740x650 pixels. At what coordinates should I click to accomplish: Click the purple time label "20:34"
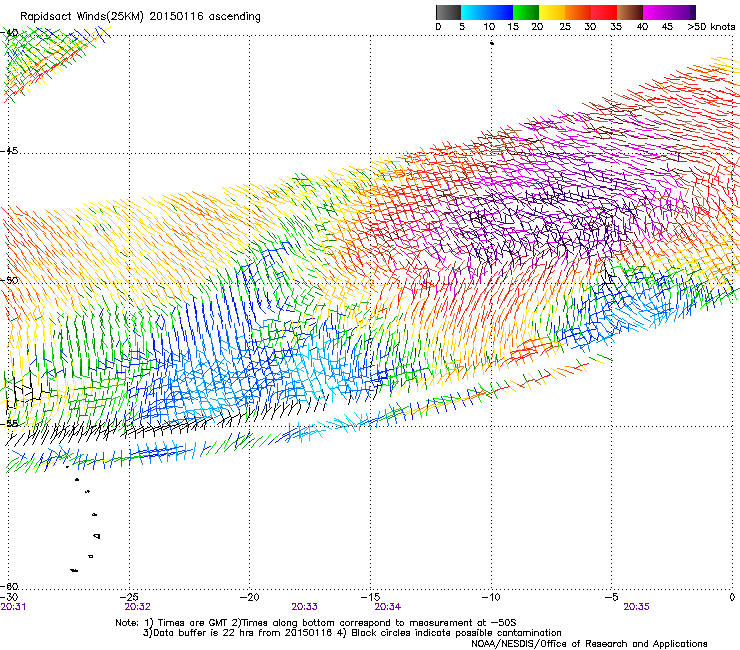click(387, 607)
